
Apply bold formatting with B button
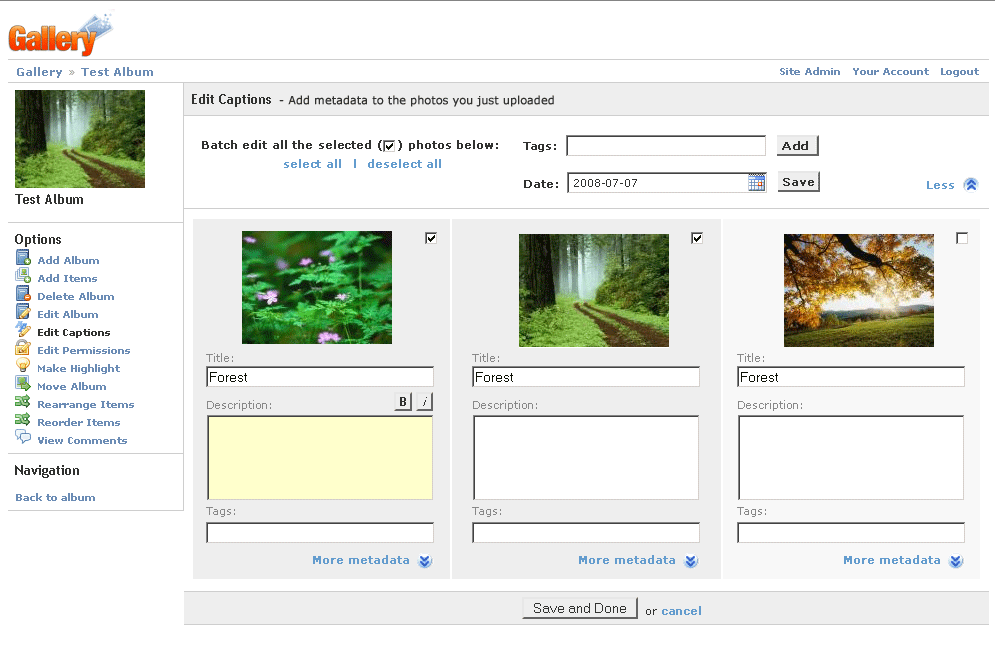403,402
